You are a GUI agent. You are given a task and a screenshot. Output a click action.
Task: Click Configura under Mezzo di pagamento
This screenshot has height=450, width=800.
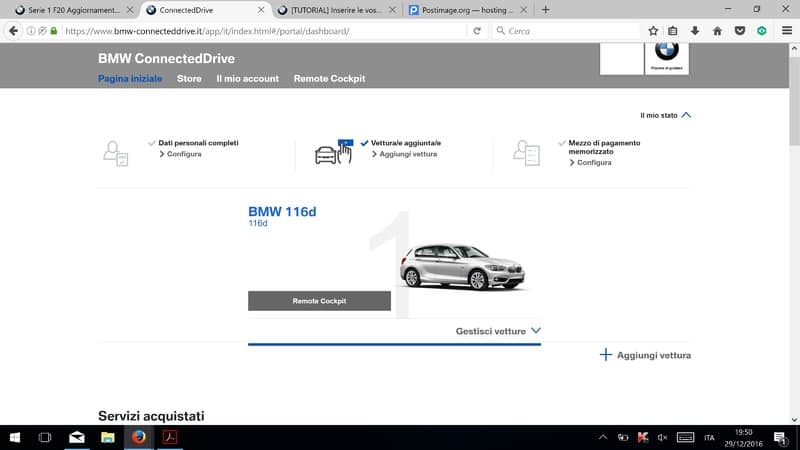(x=594, y=163)
